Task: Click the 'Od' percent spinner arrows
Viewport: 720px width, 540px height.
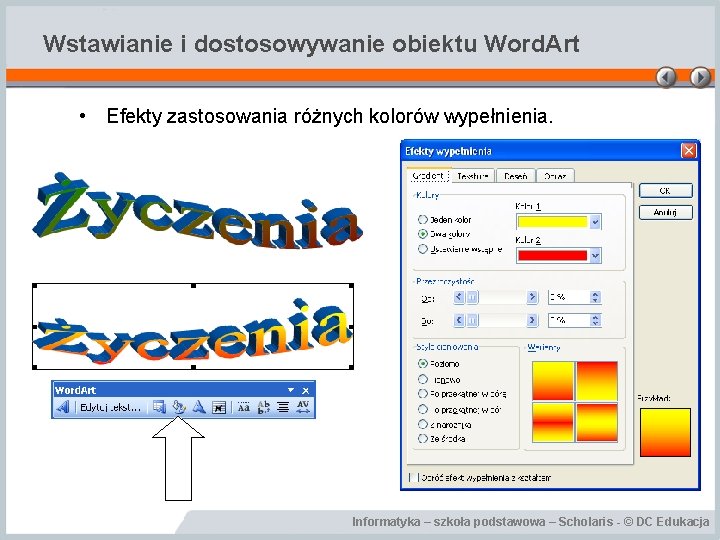Action: tap(595, 297)
